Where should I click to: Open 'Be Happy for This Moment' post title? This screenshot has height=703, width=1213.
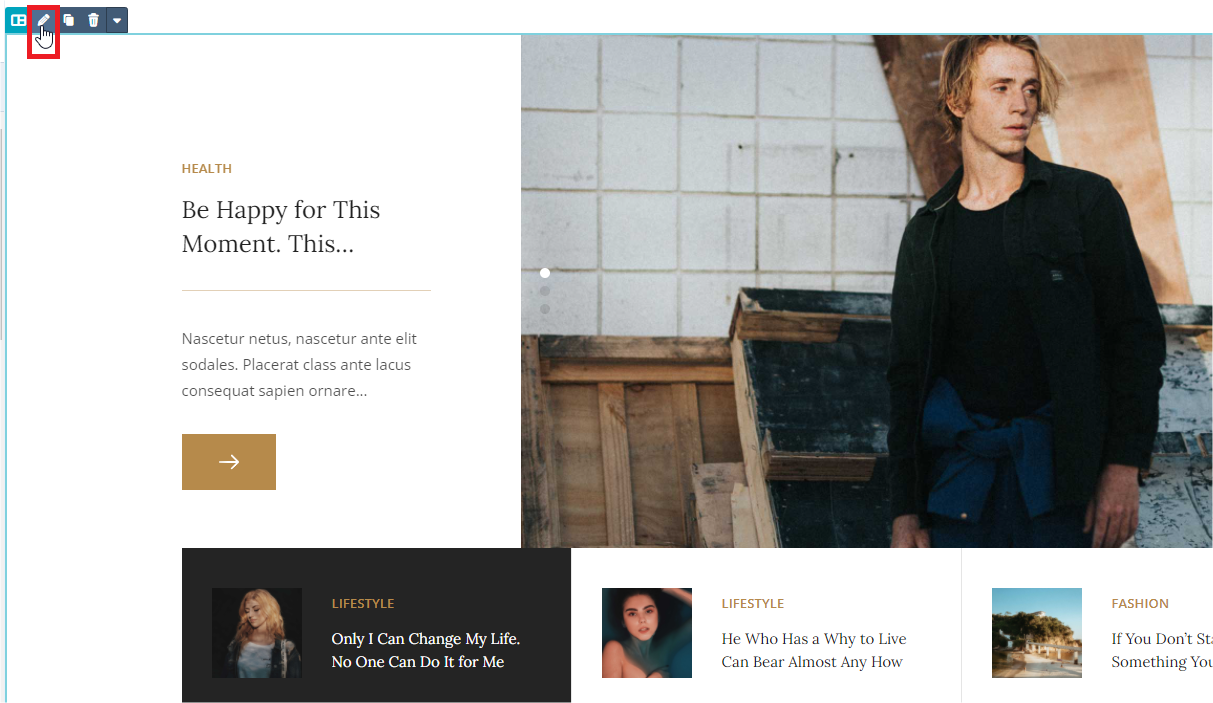tap(281, 227)
